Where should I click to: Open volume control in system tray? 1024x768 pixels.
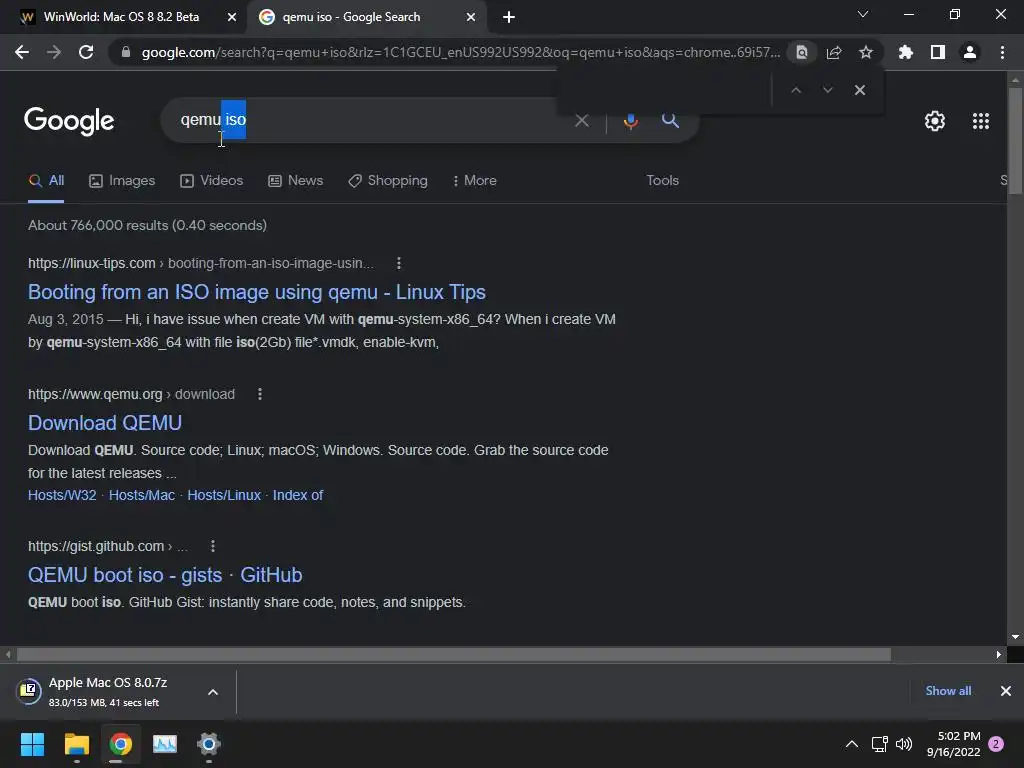coord(904,744)
